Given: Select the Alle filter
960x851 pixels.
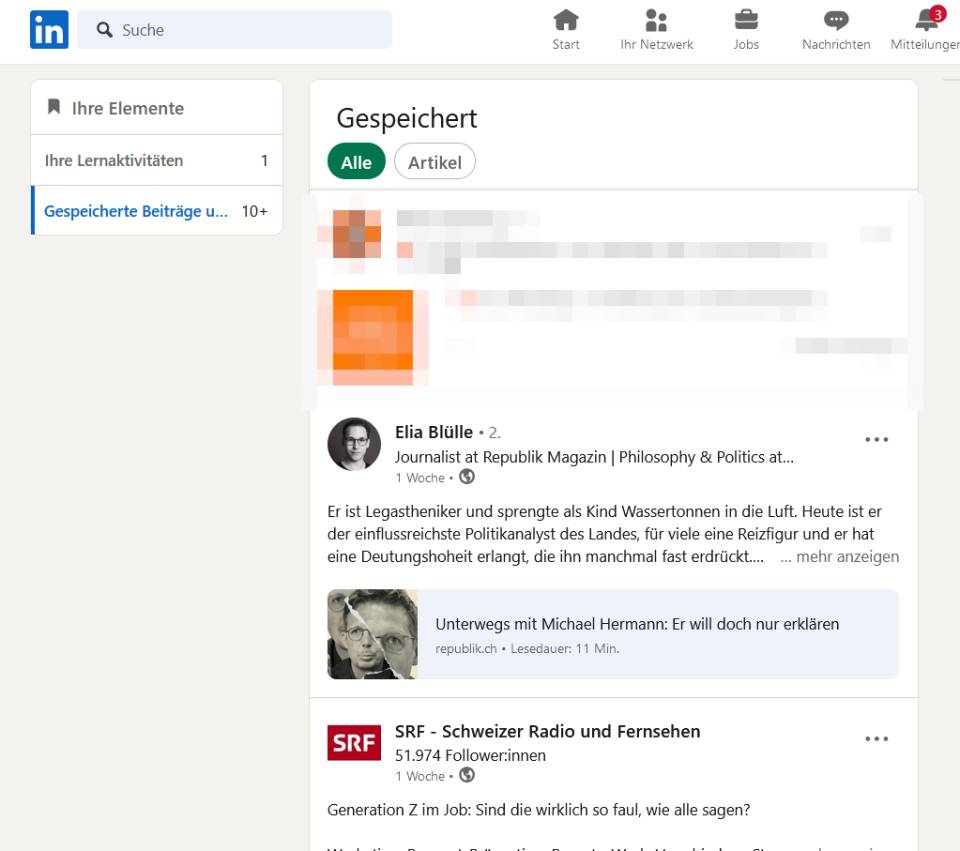Looking at the screenshot, I should pyautogui.click(x=356, y=161).
